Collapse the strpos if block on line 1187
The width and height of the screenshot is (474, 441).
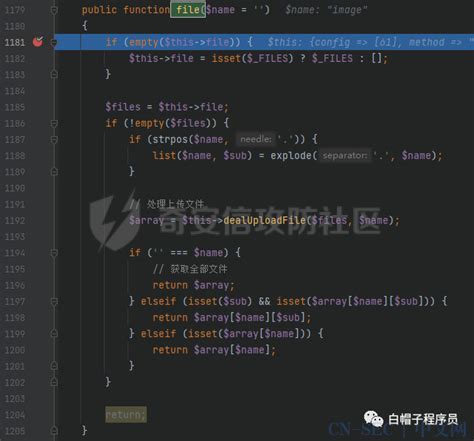(54, 140)
